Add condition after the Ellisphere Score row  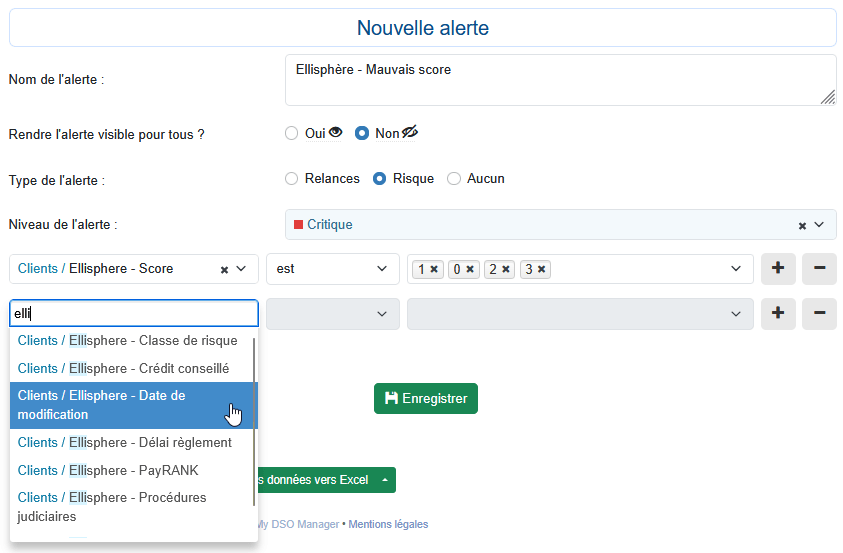click(x=778, y=269)
